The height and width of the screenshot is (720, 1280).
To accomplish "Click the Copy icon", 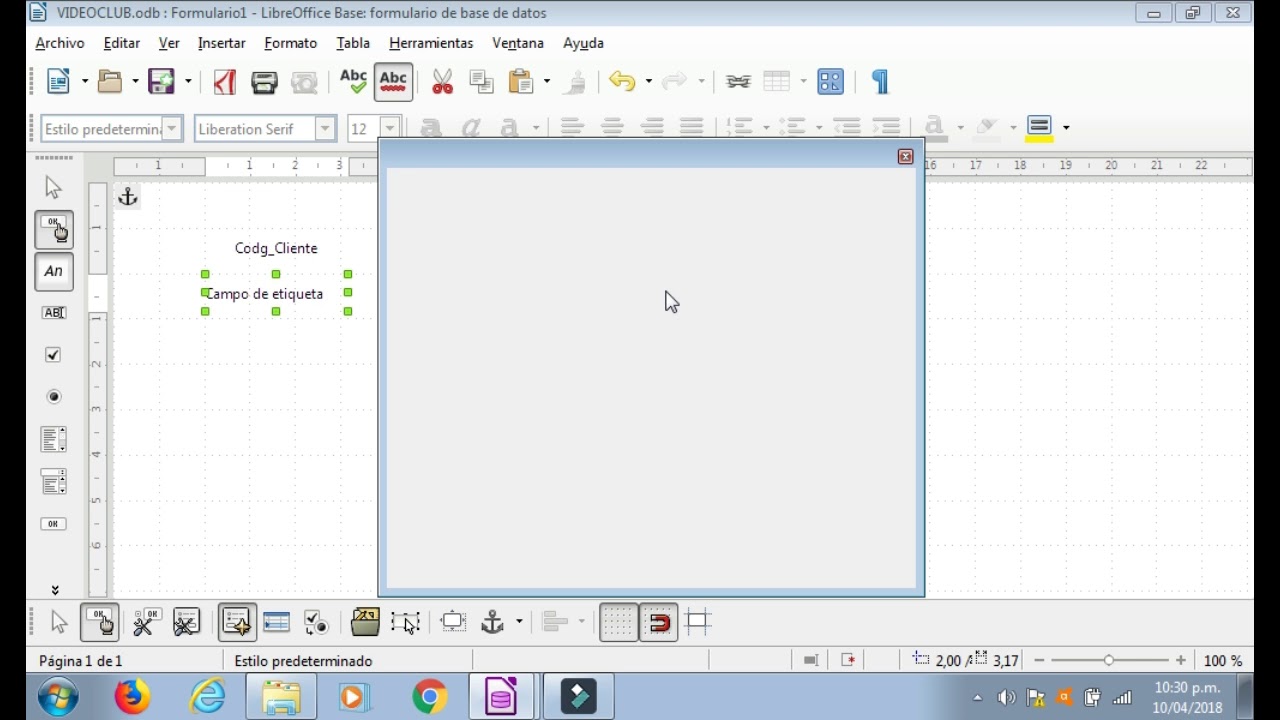I will 481,82.
